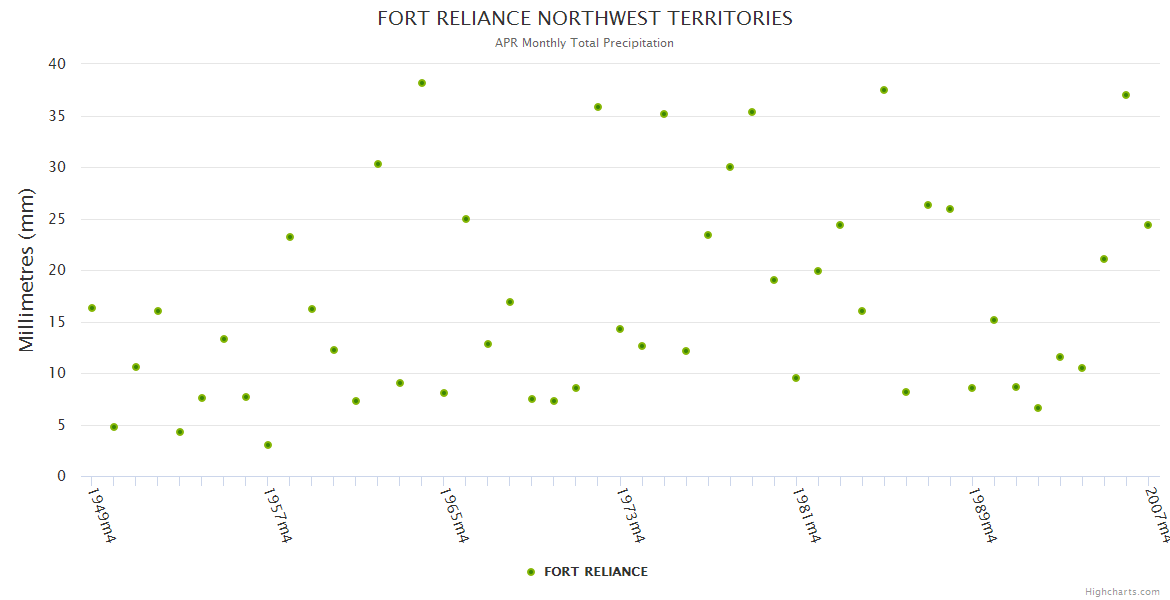Image resolution: width=1170 pixels, height=600 pixels.
Task: Click the 0 label on the y-axis
Action: [61, 477]
